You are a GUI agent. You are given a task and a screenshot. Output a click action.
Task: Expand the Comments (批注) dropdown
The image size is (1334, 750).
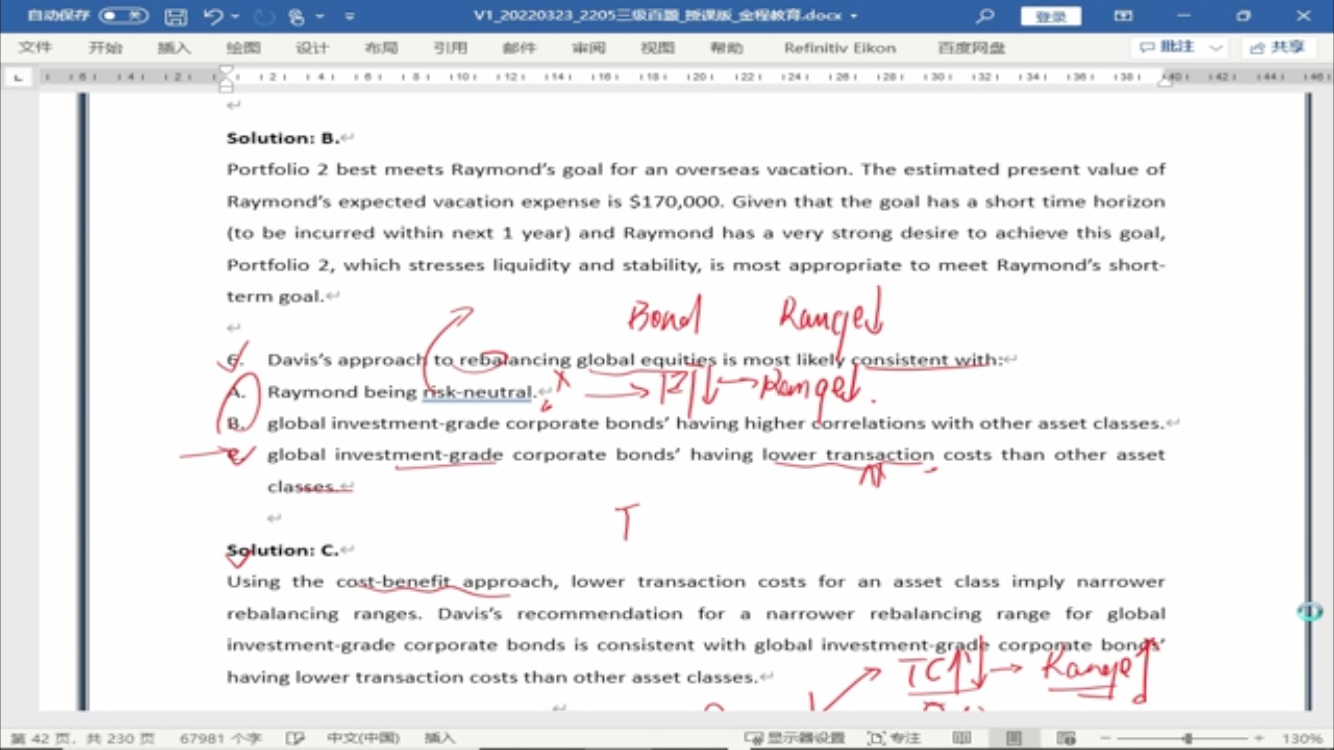coord(1216,48)
